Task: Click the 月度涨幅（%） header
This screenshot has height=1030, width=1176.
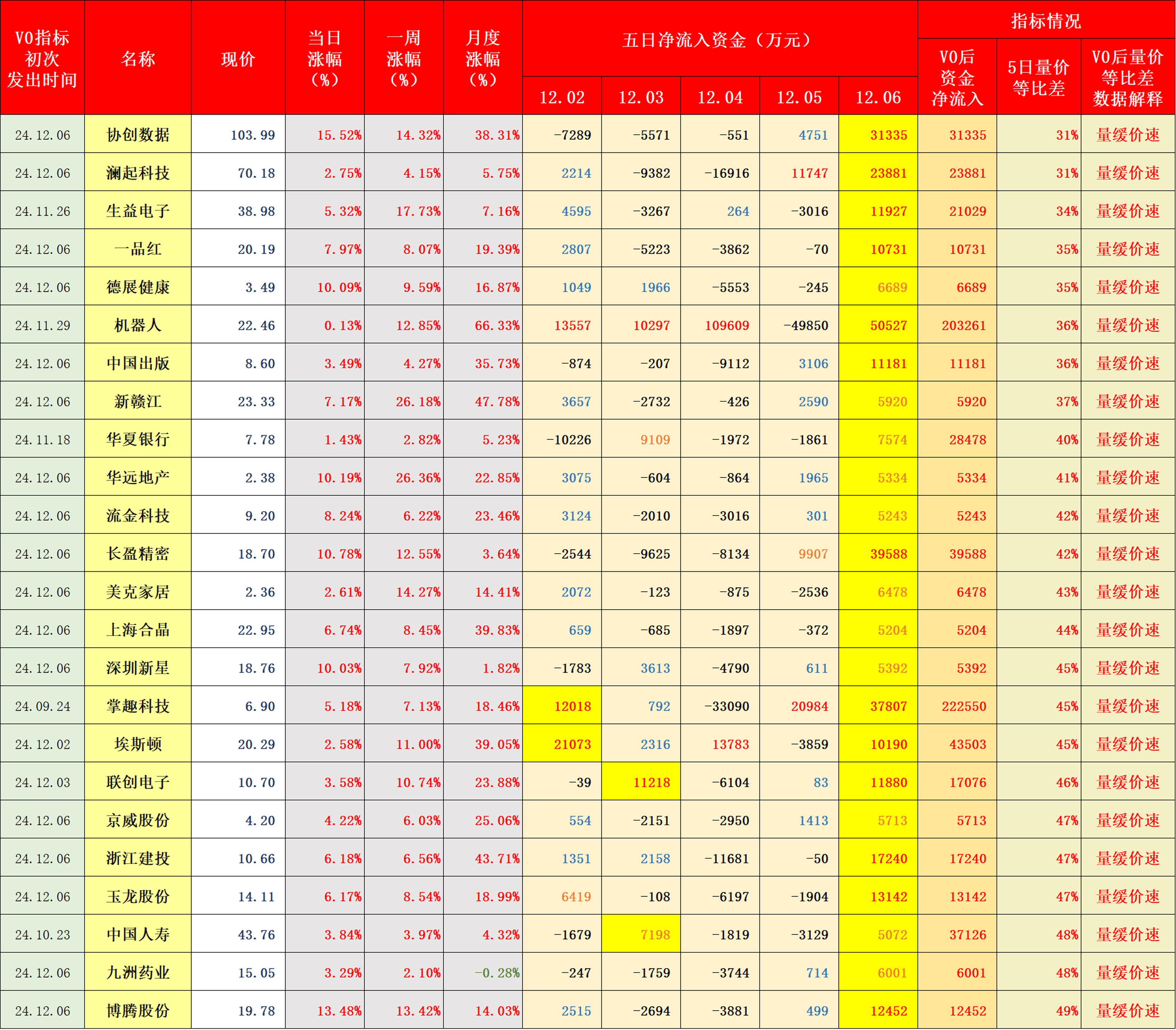Action: click(483, 58)
